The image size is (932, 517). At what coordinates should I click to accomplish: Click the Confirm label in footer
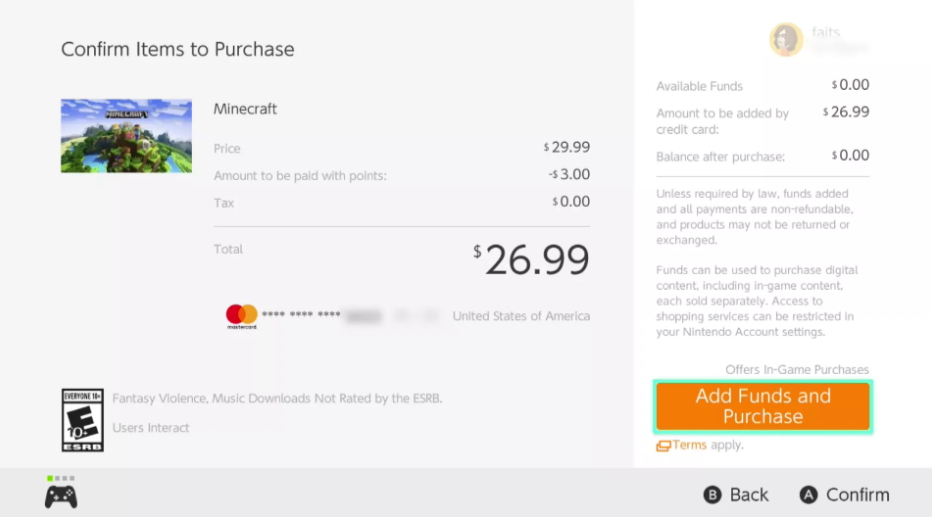858,494
